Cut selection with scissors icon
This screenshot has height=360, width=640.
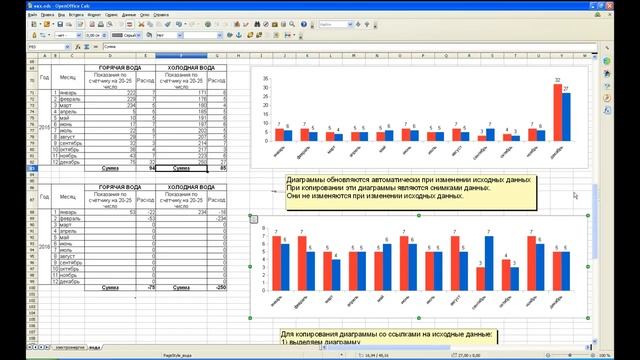(x=141, y=24)
